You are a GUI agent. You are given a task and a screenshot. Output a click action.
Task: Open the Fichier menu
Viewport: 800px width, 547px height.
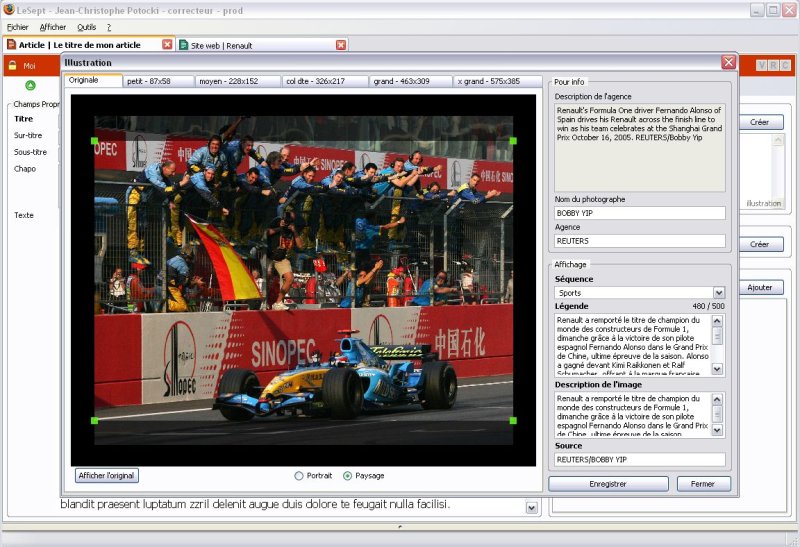(x=17, y=27)
